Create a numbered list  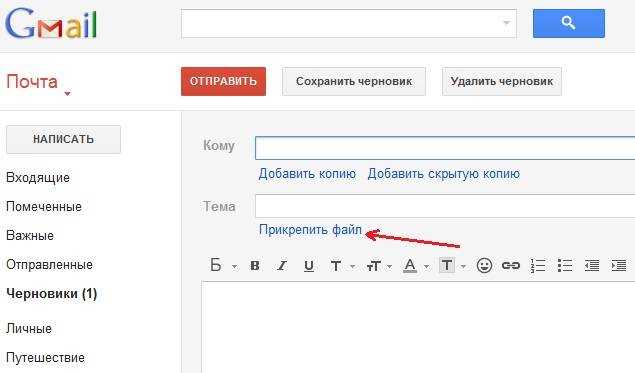[538, 266]
